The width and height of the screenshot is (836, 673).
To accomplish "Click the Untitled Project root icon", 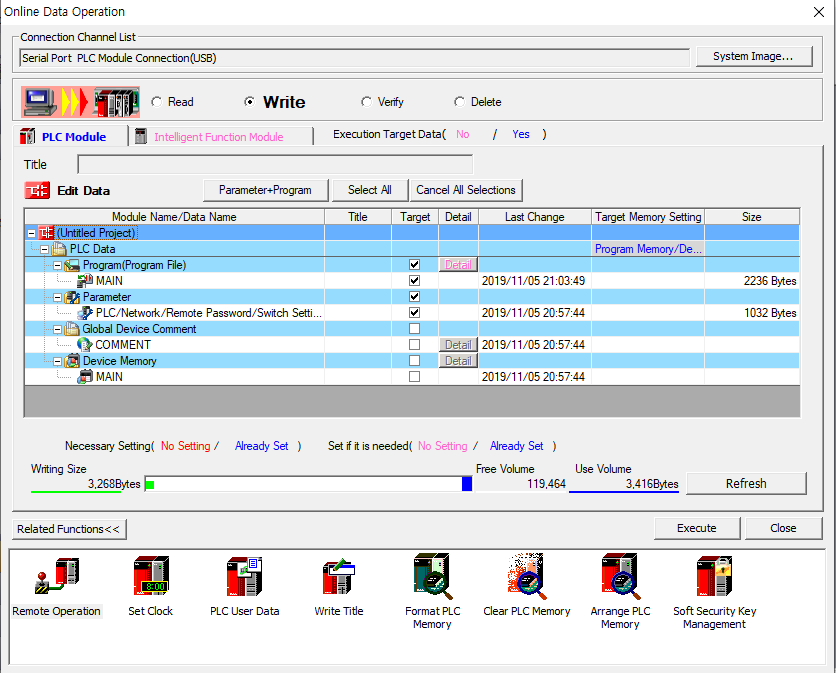I will click(x=46, y=233).
